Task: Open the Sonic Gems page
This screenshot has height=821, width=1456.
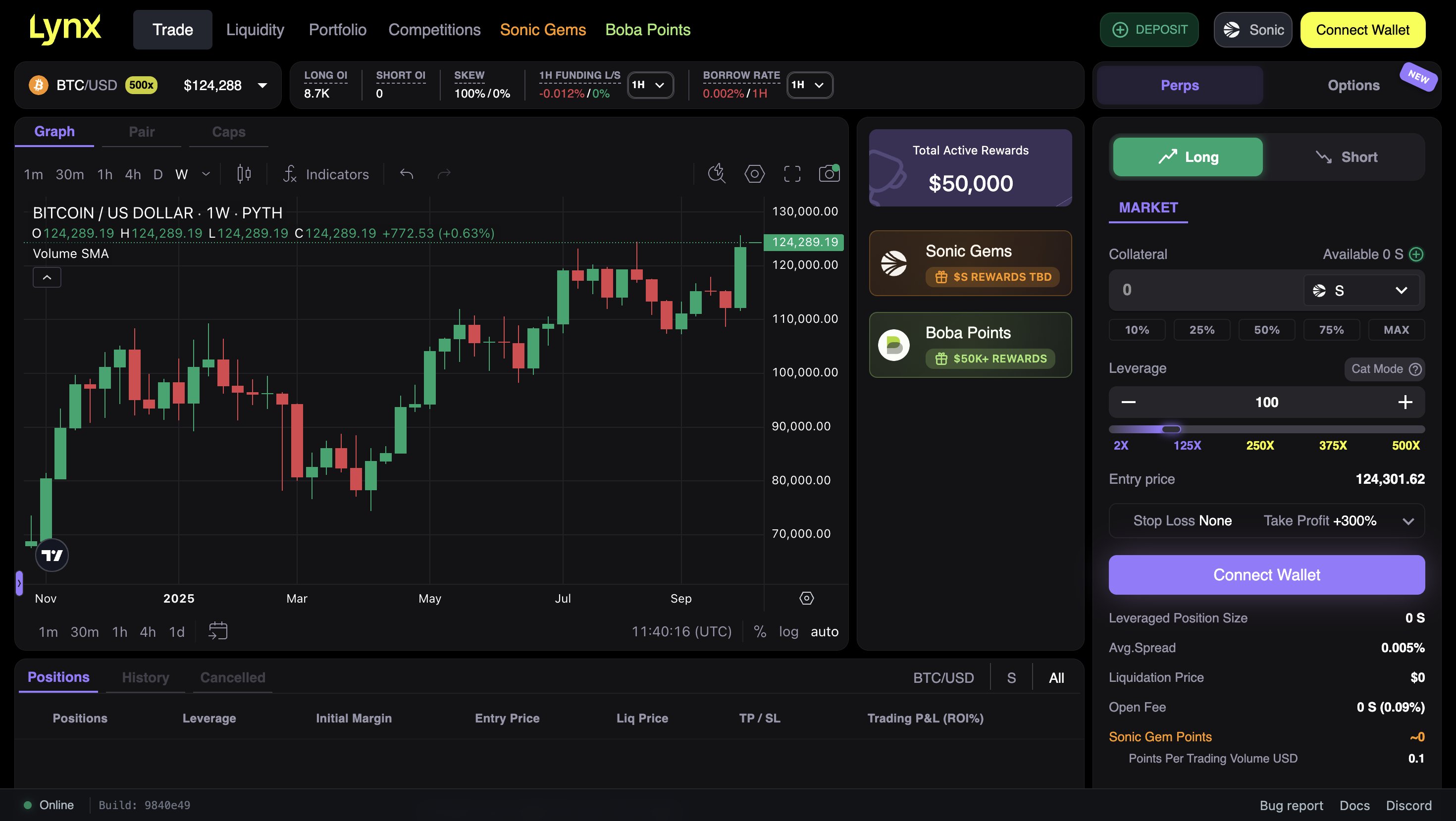Action: pos(542,29)
